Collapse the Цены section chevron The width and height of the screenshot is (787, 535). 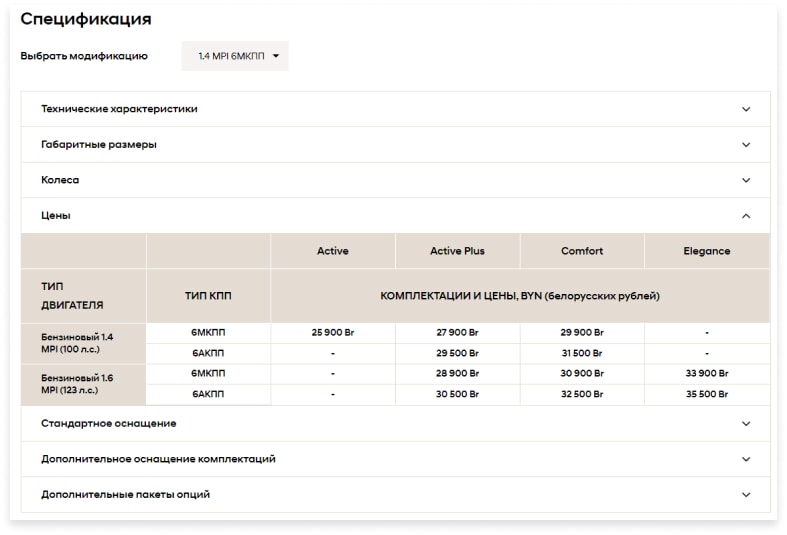746,216
